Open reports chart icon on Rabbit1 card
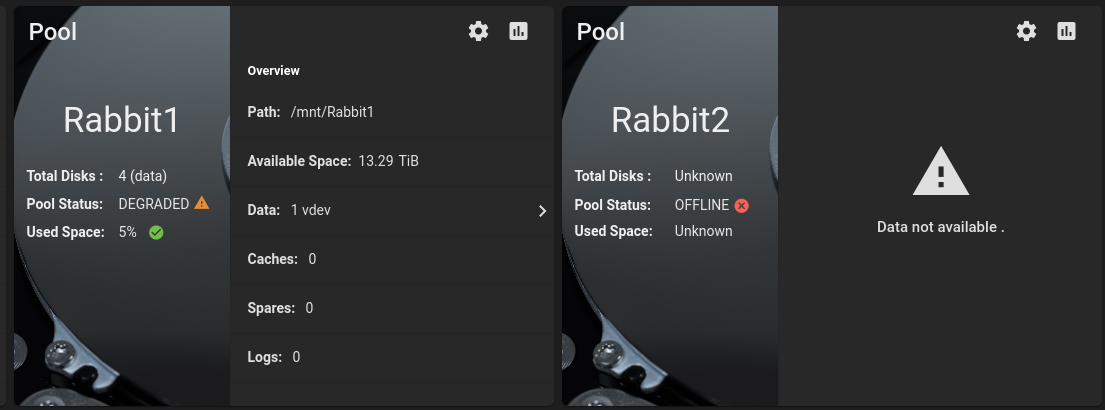Image resolution: width=1105 pixels, height=410 pixels. [519, 31]
